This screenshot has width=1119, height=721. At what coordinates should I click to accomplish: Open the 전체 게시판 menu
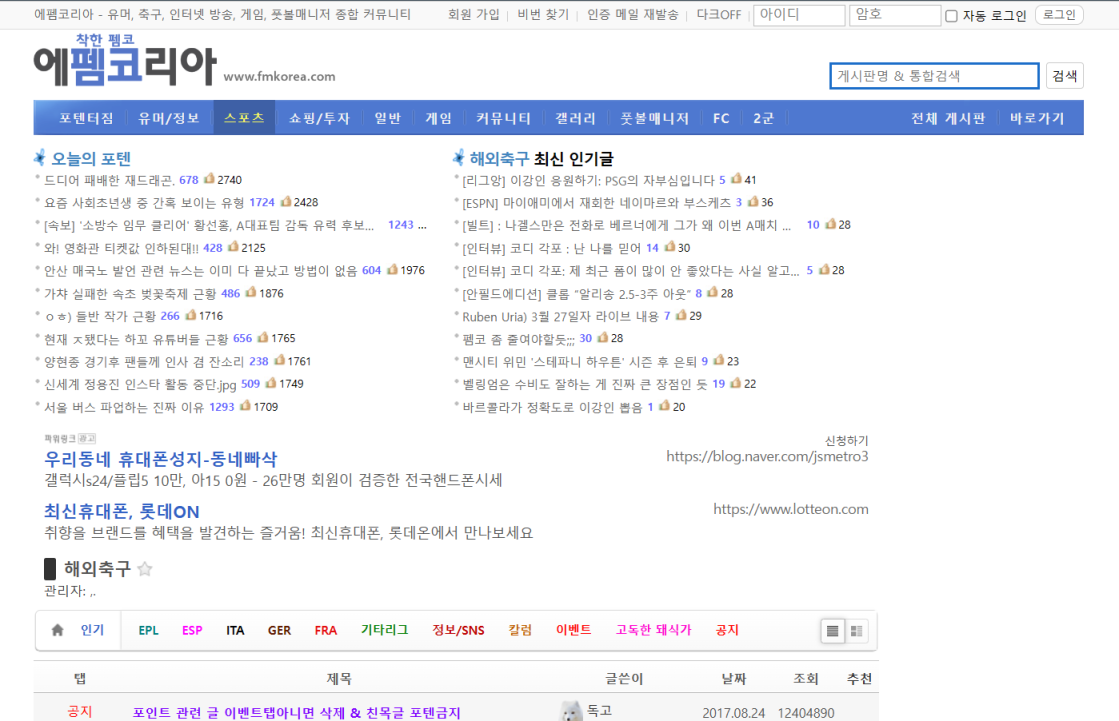pyautogui.click(x=948, y=118)
